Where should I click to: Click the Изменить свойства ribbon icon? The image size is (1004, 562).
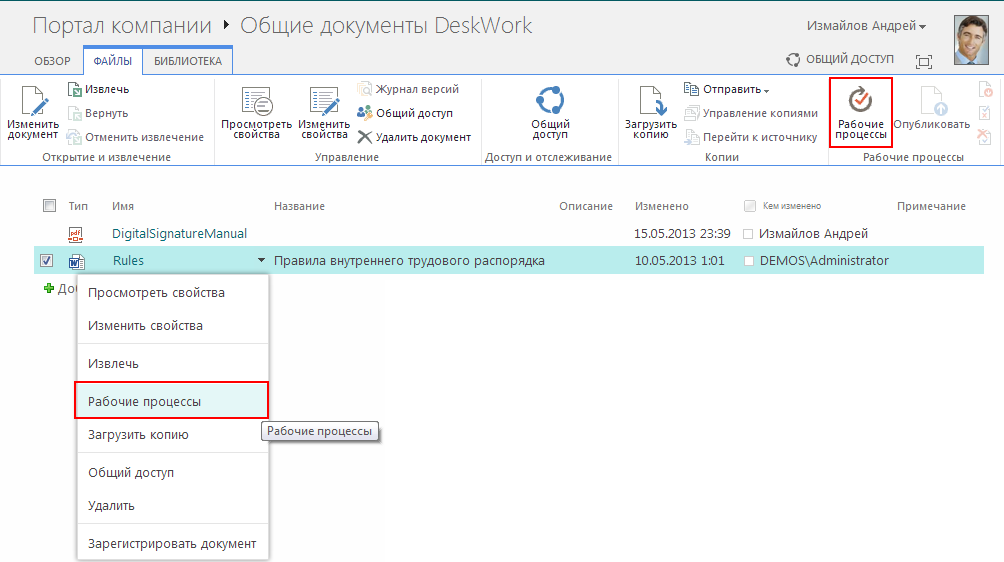324,113
